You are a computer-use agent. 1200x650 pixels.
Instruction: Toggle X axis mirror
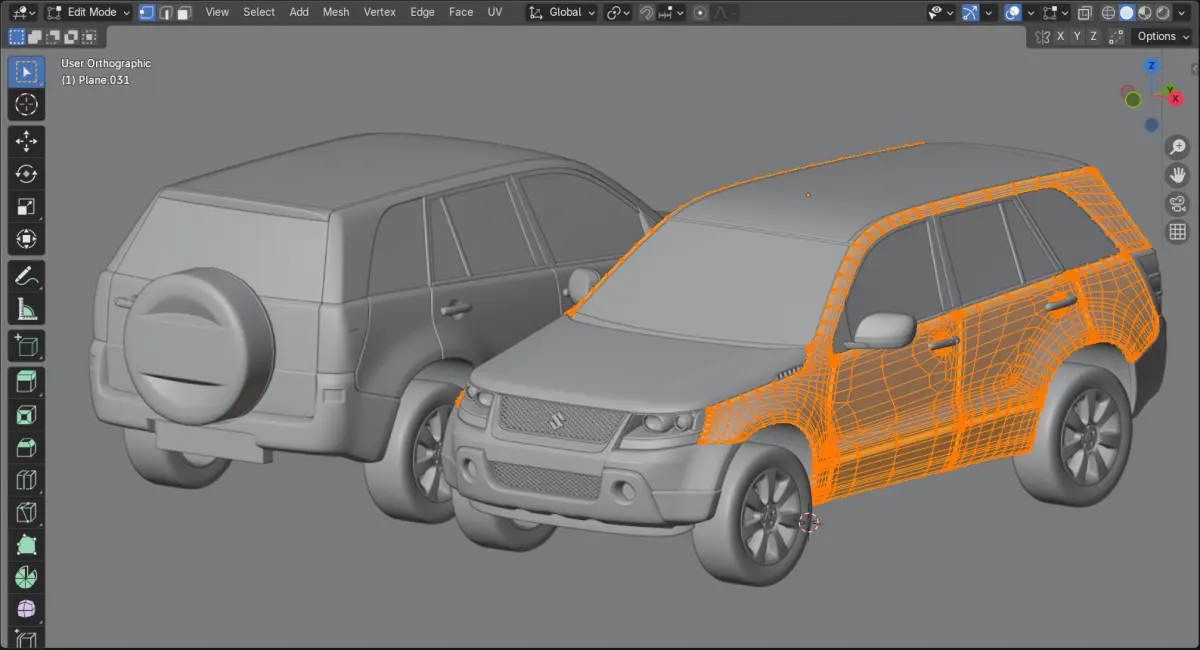[x=1062, y=36]
